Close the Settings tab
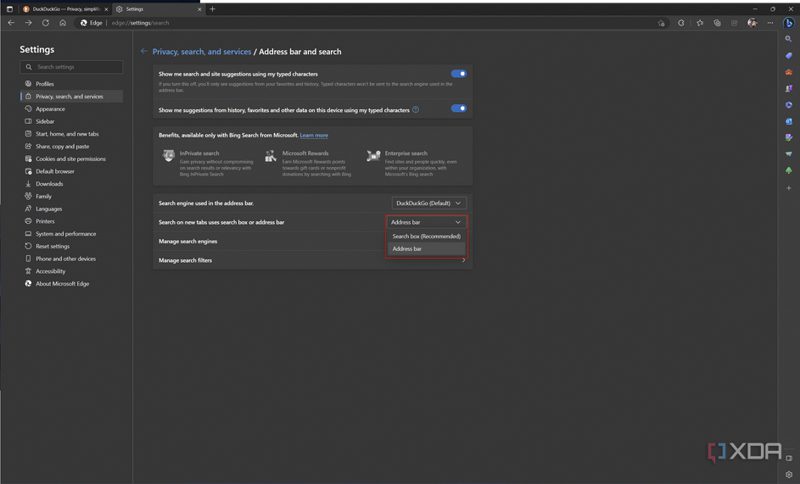The height and width of the screenshot is (484, 800). 199,9
